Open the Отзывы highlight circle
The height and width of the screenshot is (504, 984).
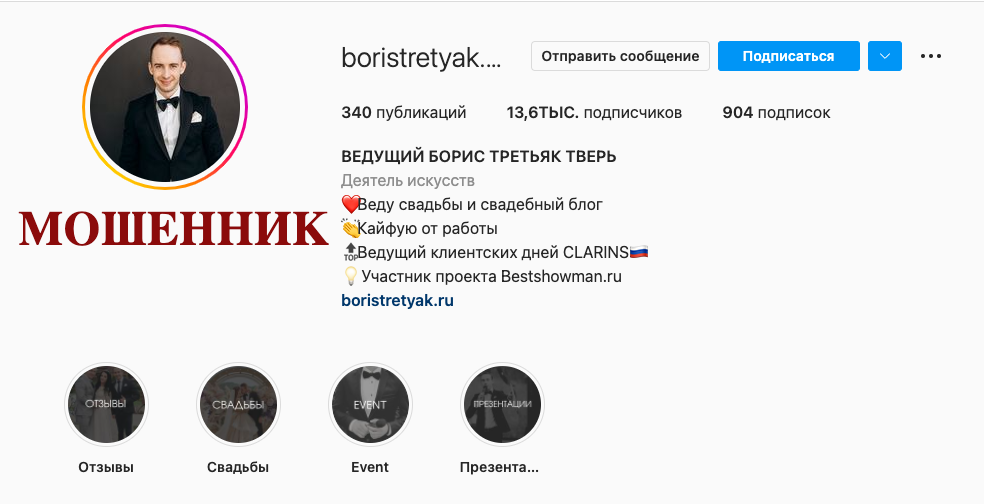tap(106, 404)
